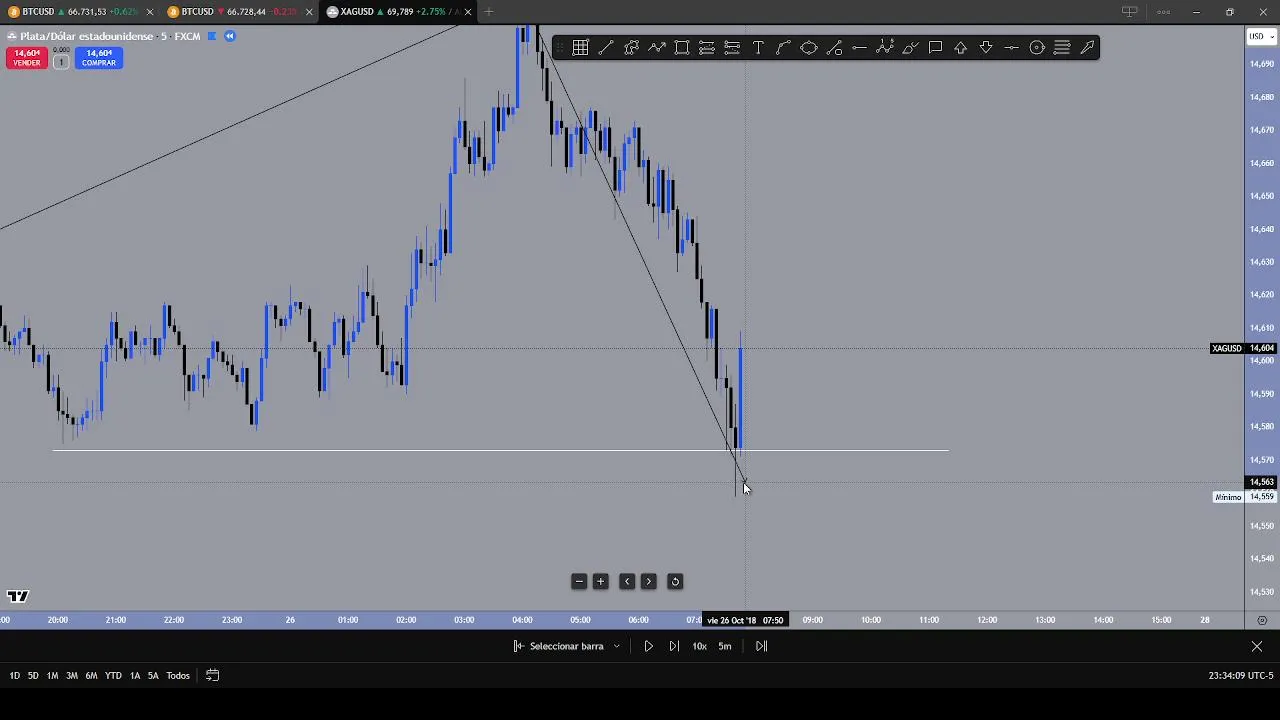This screenshot has width=1280, height=720.
Task: Switch to first BTCUSD 66.731,53 tab
Action: point(80,12)
